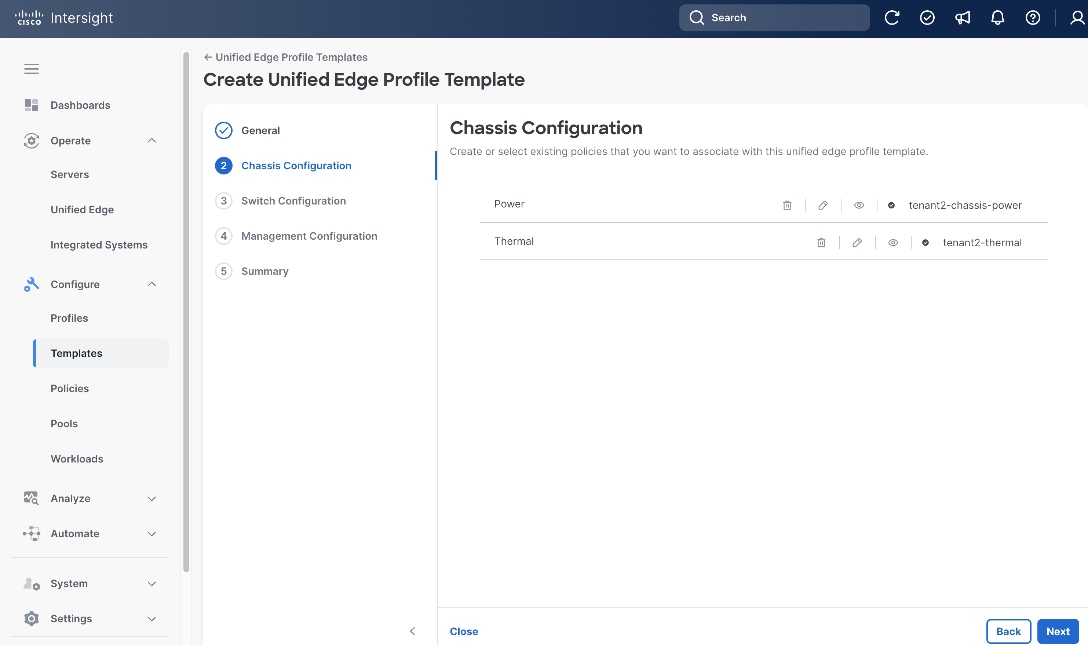Open Servers under Operate

coord(69,175)
